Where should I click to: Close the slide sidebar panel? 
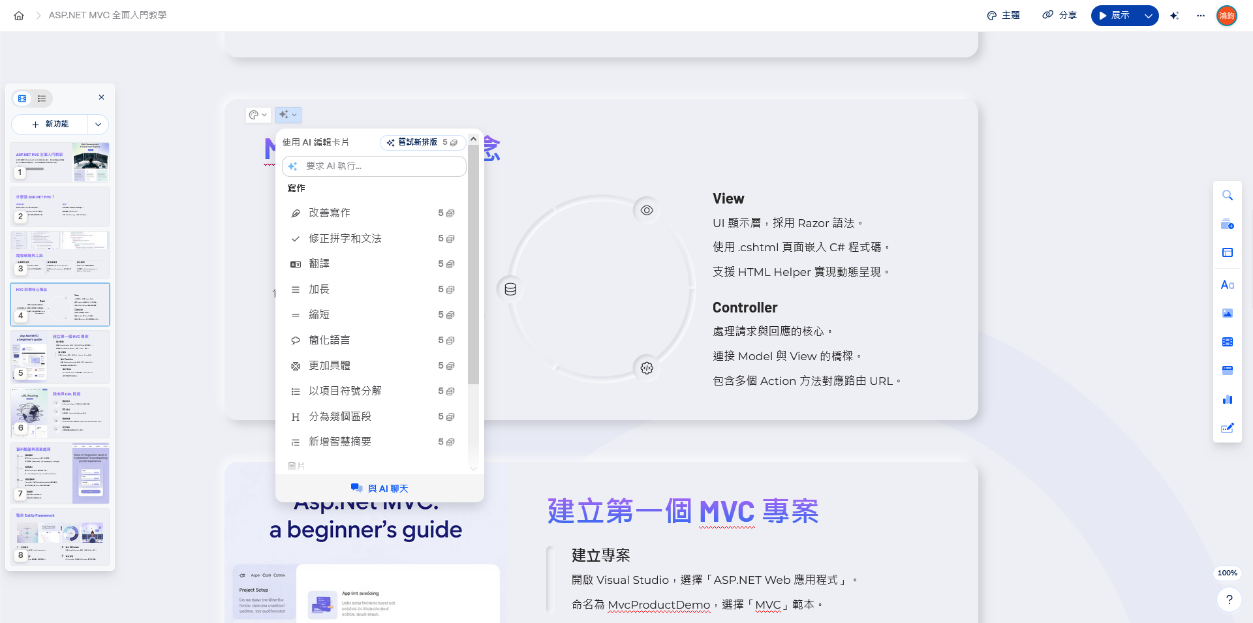(101, 97)
